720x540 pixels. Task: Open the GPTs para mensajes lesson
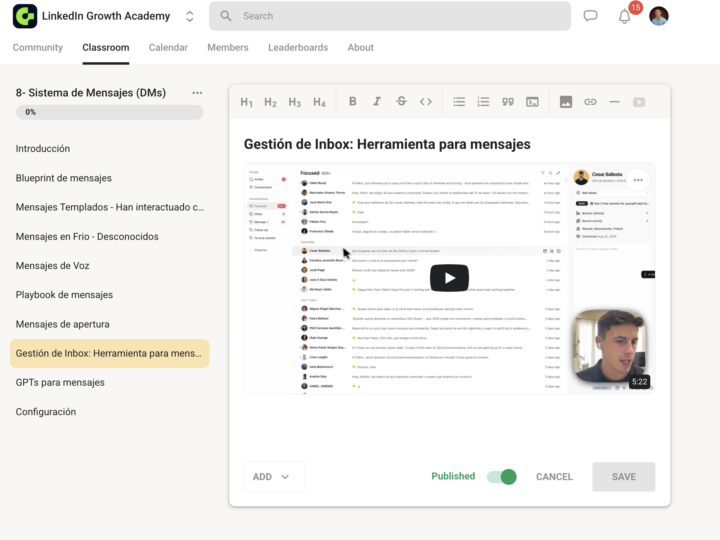click(x=60, y=382)
